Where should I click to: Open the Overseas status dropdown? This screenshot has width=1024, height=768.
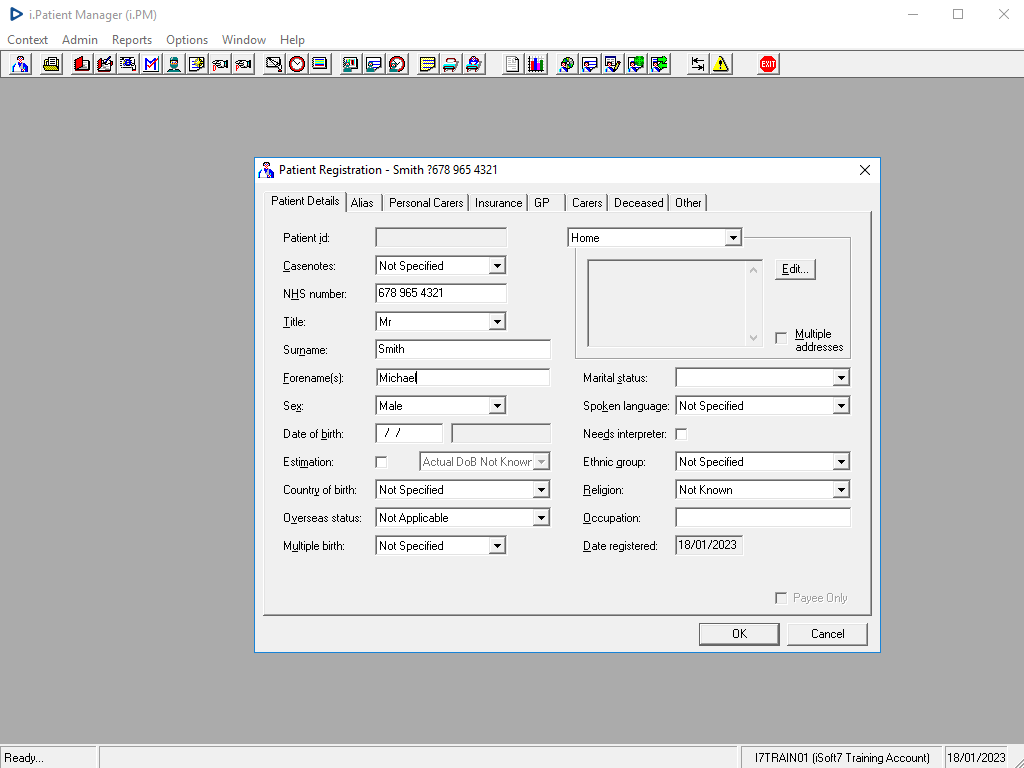[541, 518]
